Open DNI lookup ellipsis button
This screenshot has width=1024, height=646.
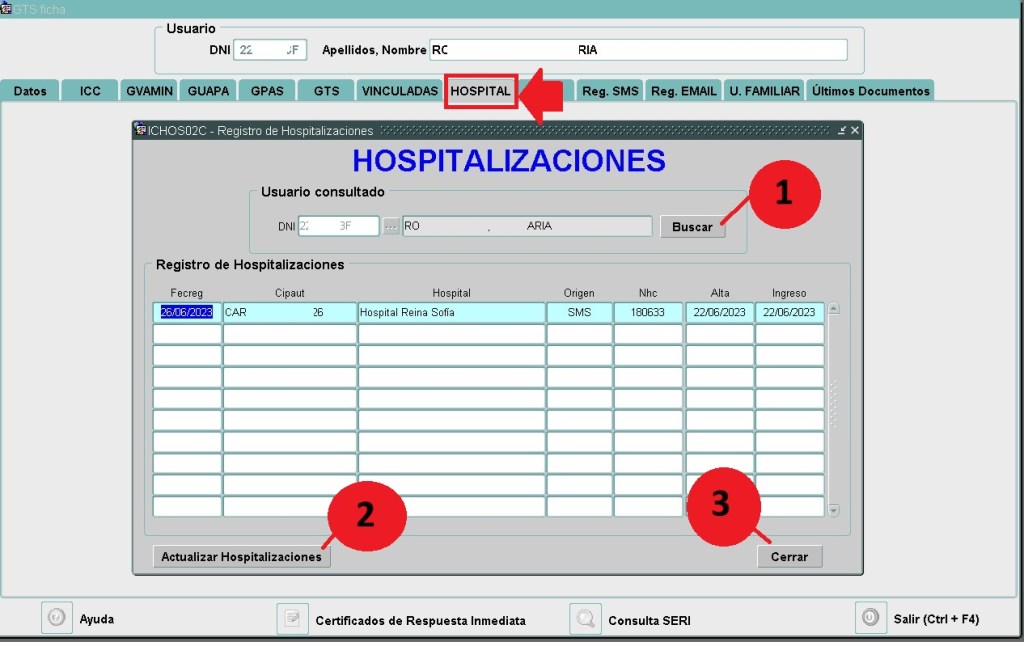[391, 226]
